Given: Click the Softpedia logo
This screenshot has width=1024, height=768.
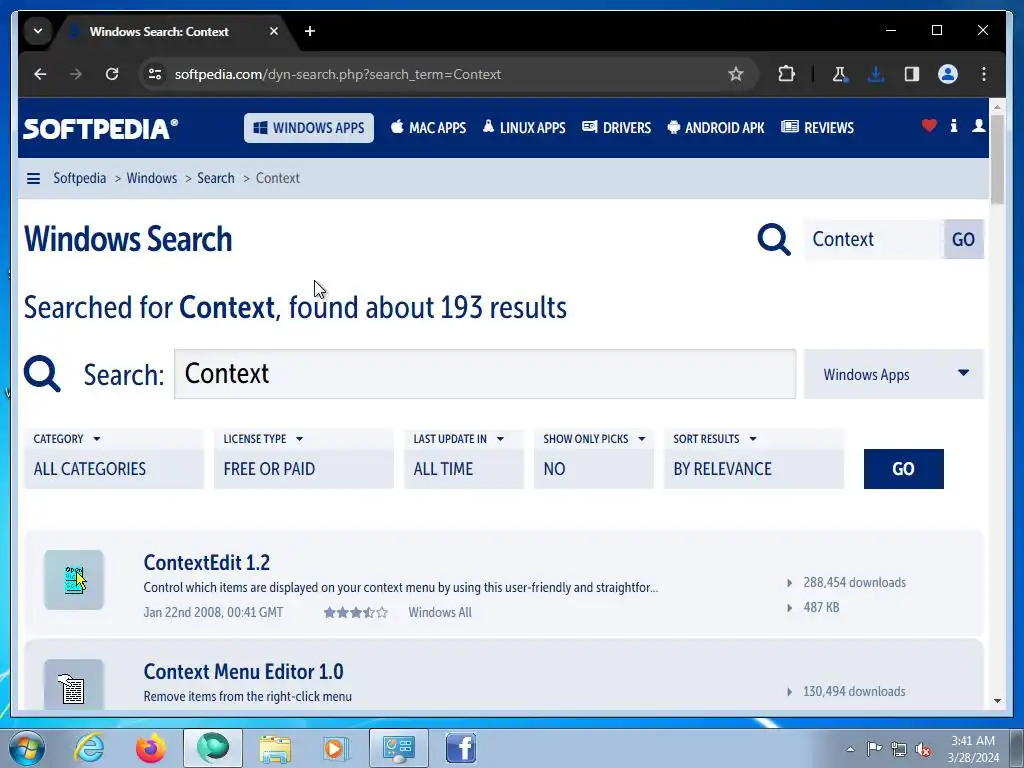Looking at the screenshot, I should 101,128.
